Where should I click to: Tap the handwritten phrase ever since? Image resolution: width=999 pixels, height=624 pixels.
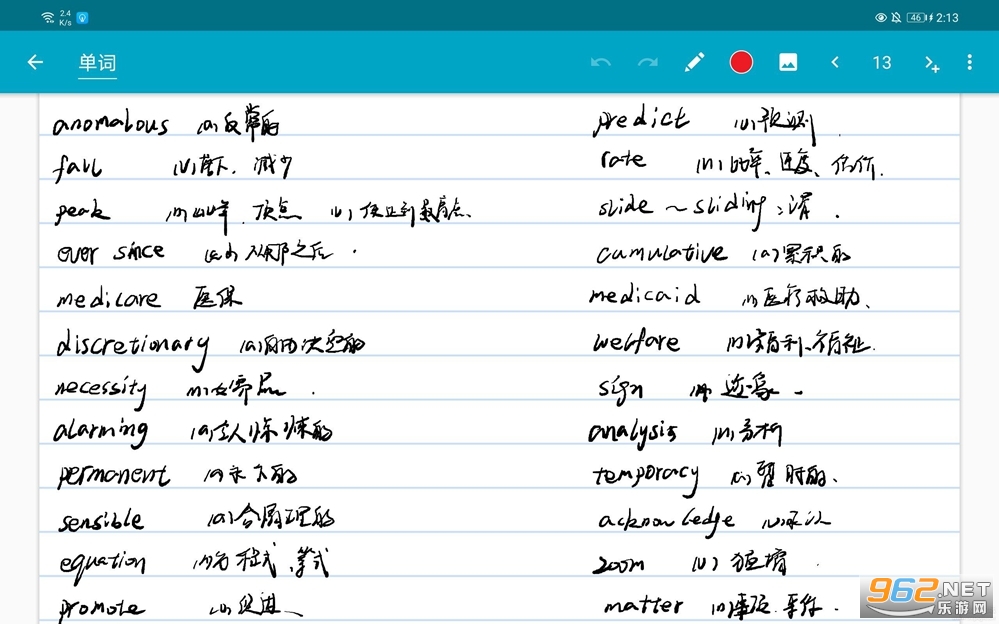111,253
